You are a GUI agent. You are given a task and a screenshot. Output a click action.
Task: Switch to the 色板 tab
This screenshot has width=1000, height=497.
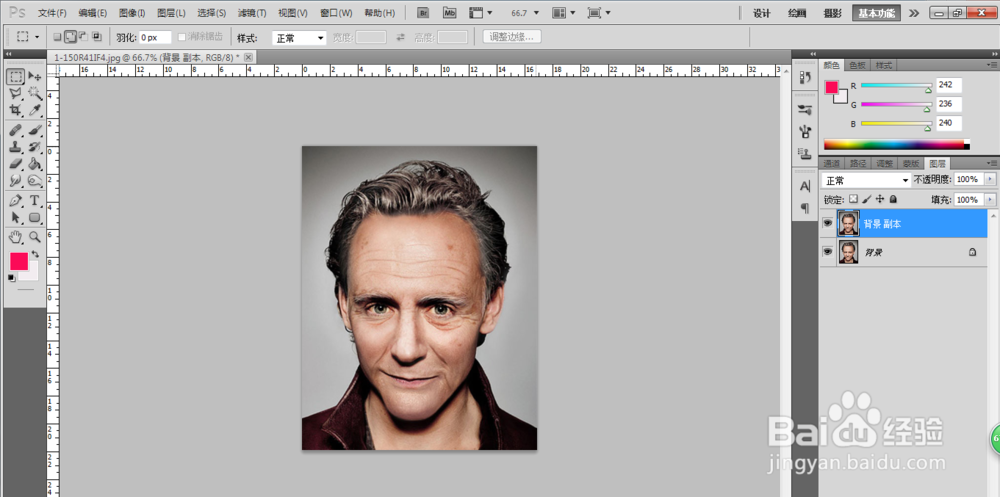click(857, 65)
